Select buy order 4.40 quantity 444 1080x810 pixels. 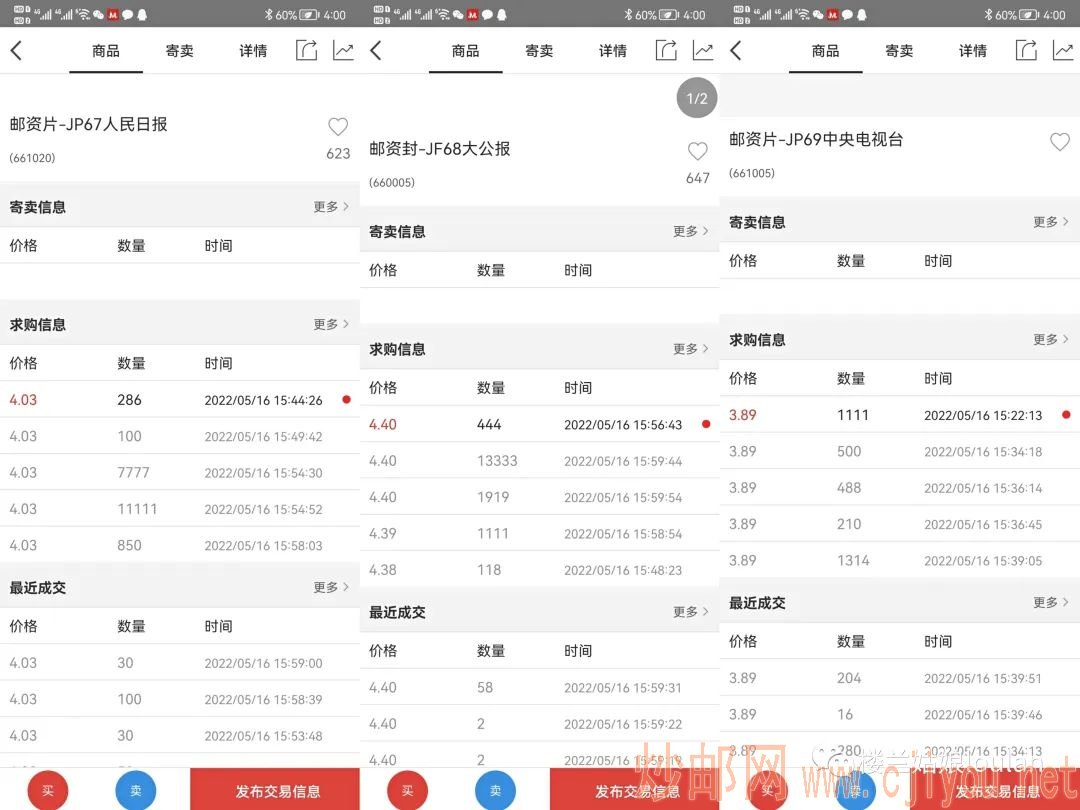(539, 424)
